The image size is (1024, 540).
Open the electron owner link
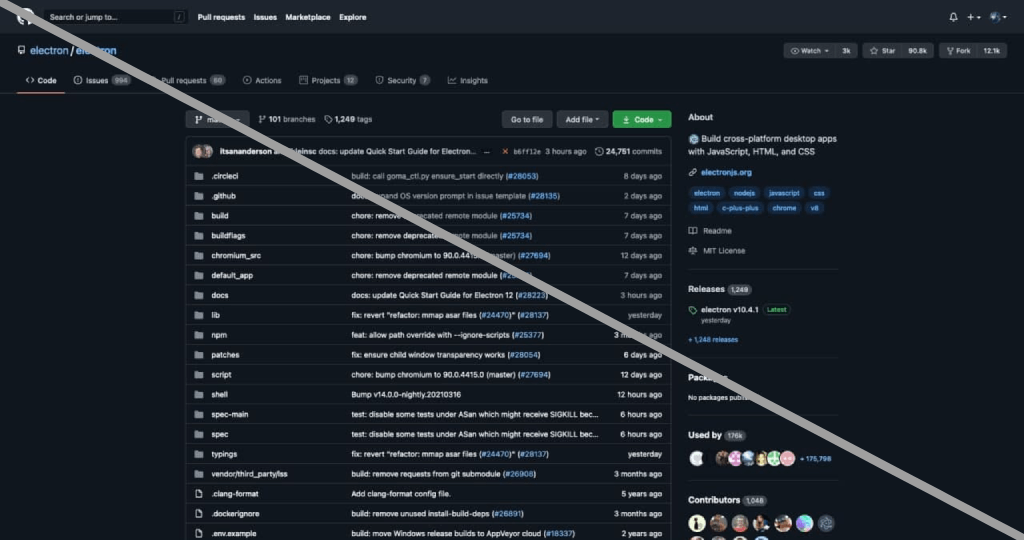pyautogui.click(x=49, y=50)
